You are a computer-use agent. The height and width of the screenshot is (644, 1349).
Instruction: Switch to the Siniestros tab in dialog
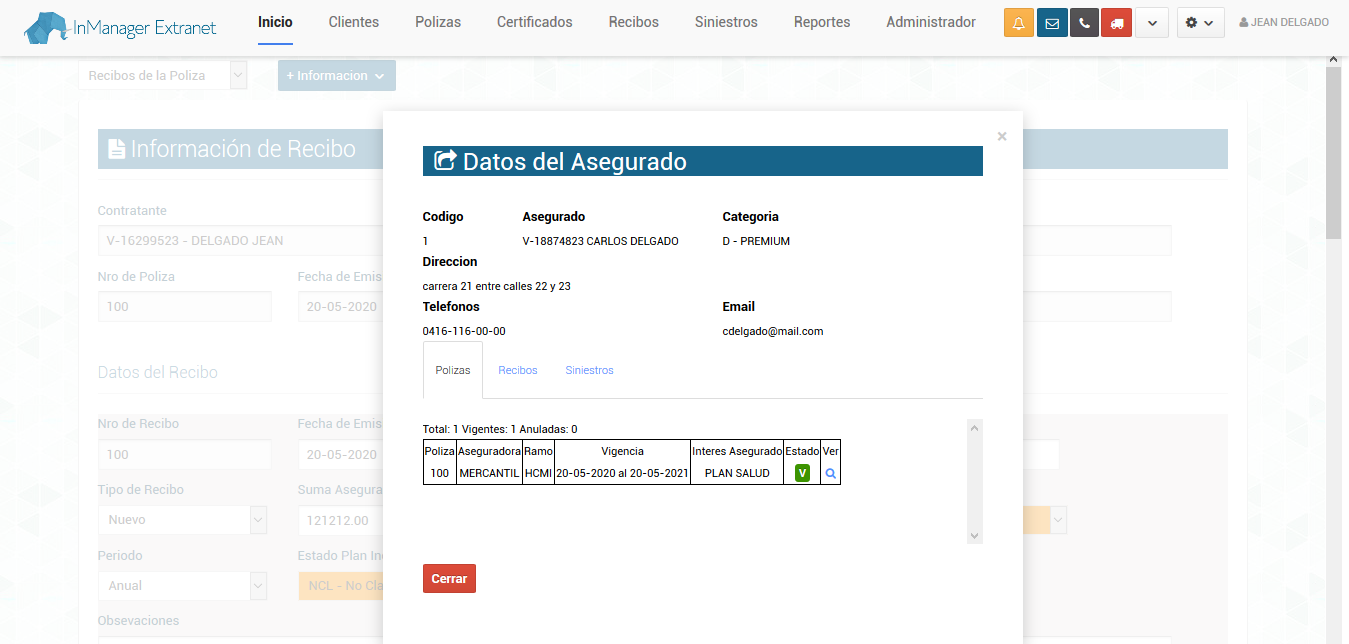tap(589, 370)
